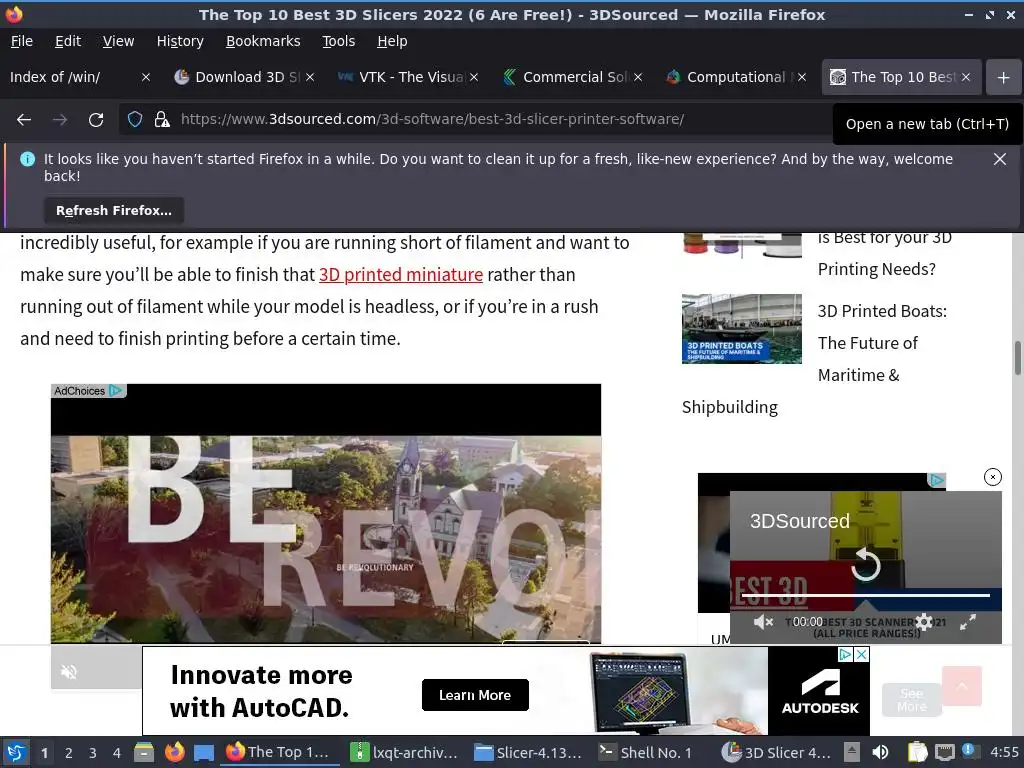This screenshot has width=1024, height=768.
Task: Open the 3D Printed Boats article thumbnail
Action: [741, 328]
